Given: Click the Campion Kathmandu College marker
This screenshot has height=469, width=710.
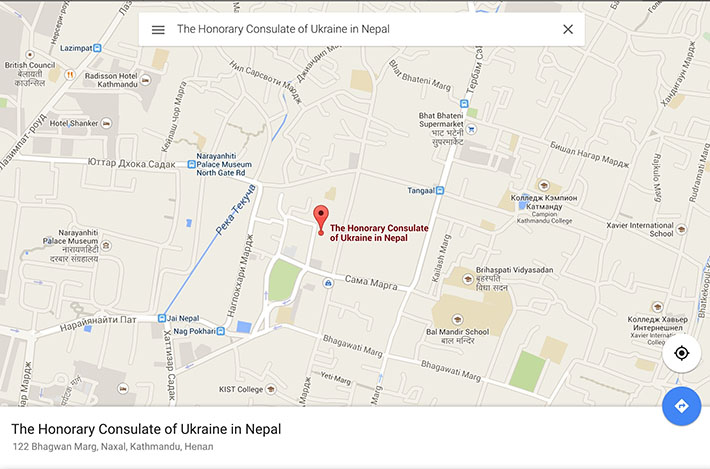Looking at the screenshot, I should [543, 186].
